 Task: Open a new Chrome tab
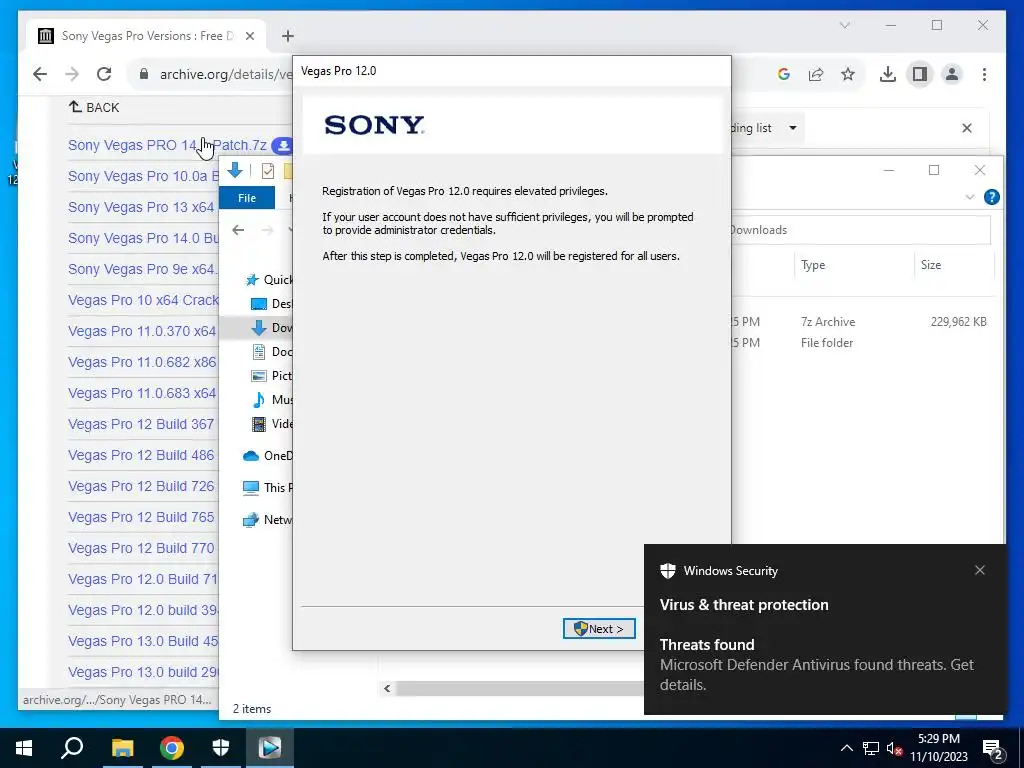pyautogui.click(x=287, y=36)
